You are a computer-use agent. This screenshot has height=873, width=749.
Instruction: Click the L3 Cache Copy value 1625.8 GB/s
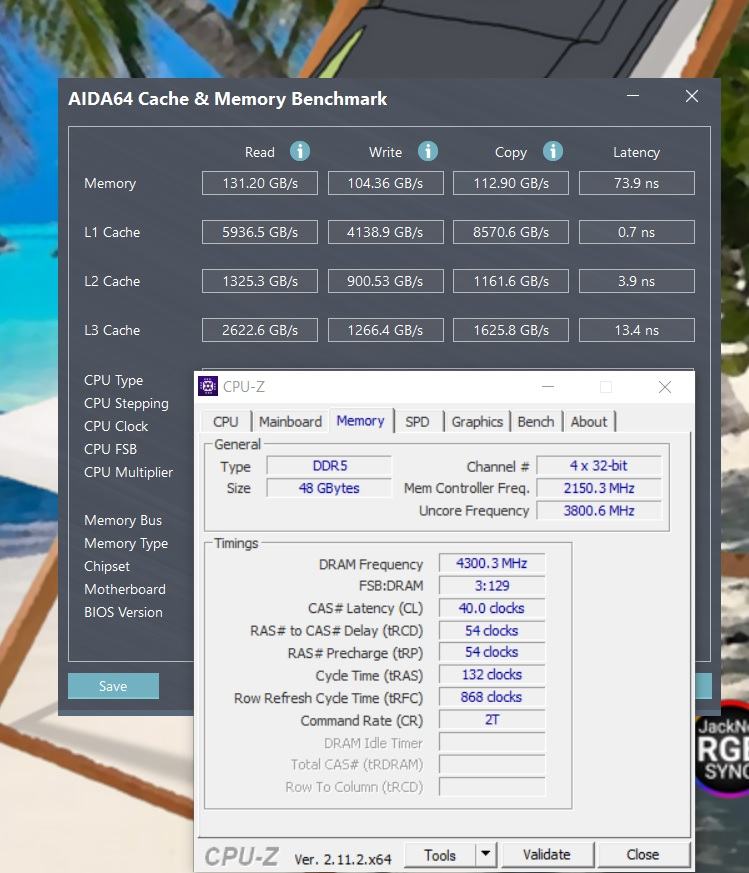(x=511, y=330)
